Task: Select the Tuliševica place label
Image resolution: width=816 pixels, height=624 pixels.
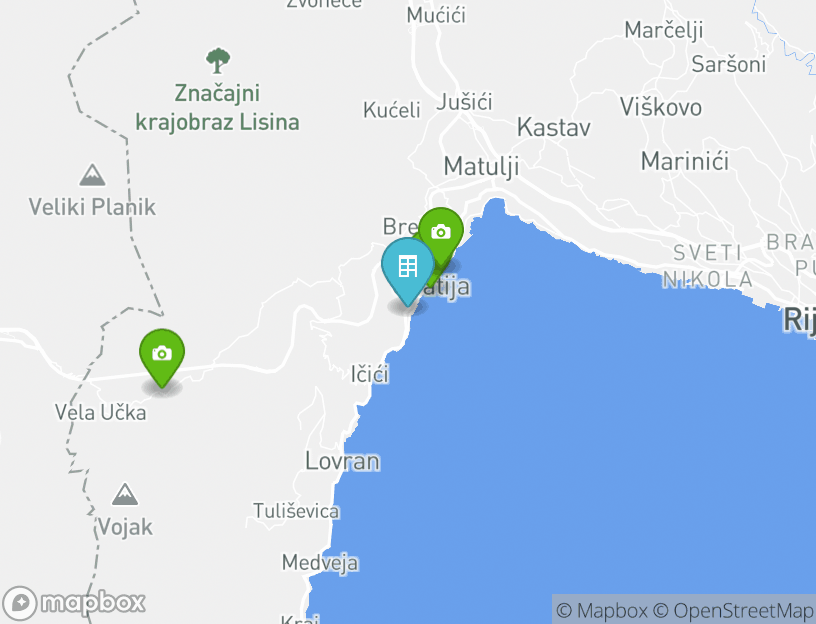Action: tap(296, 511)
